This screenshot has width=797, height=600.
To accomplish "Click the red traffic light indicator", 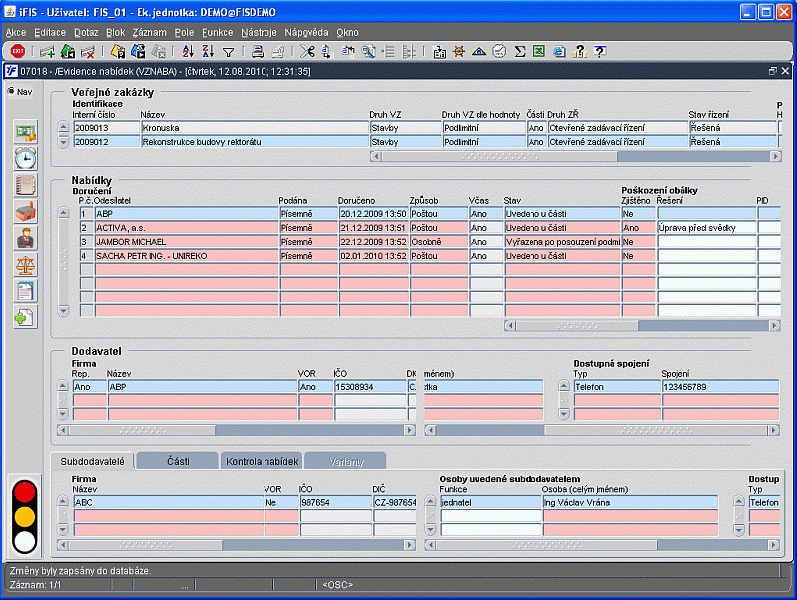I will pos(24,492).
